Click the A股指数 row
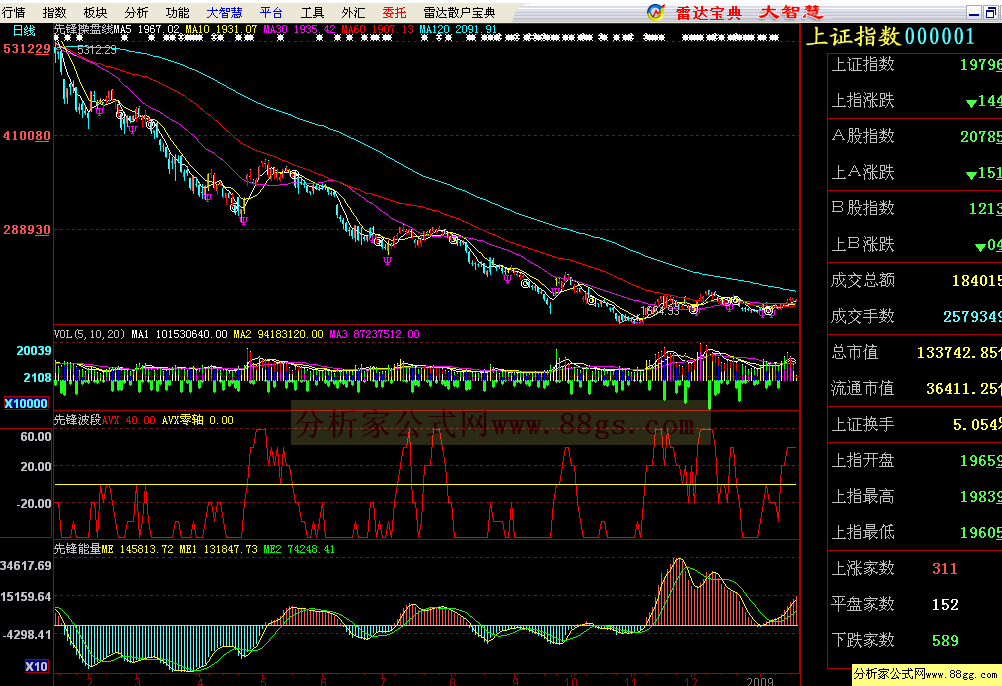 tap(916, 136)
